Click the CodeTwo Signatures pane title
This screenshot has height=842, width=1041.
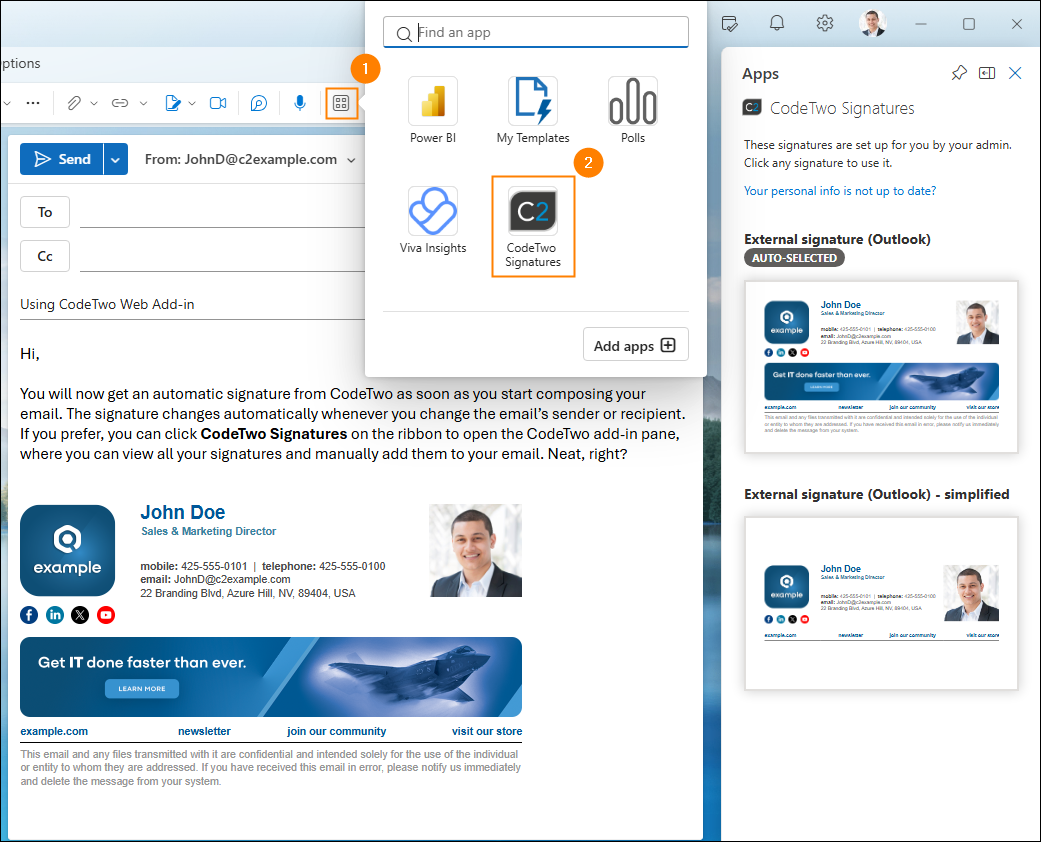point(842,108)
